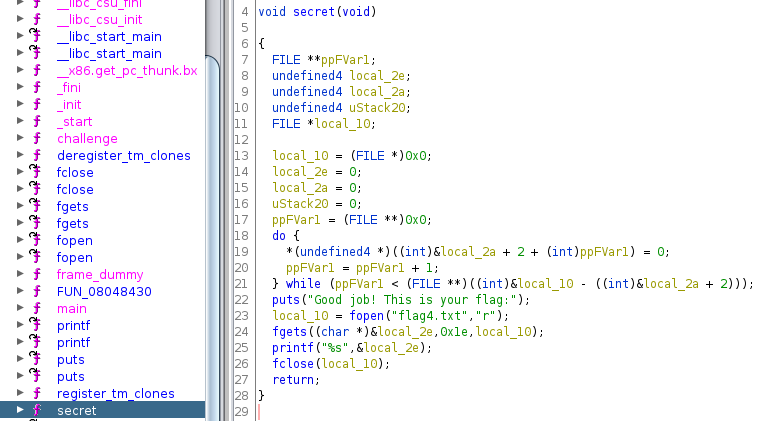Open FUN_08048430 from the tree
Image resolution: width=783 pixels, height=421 pixels.
[104, 291]
